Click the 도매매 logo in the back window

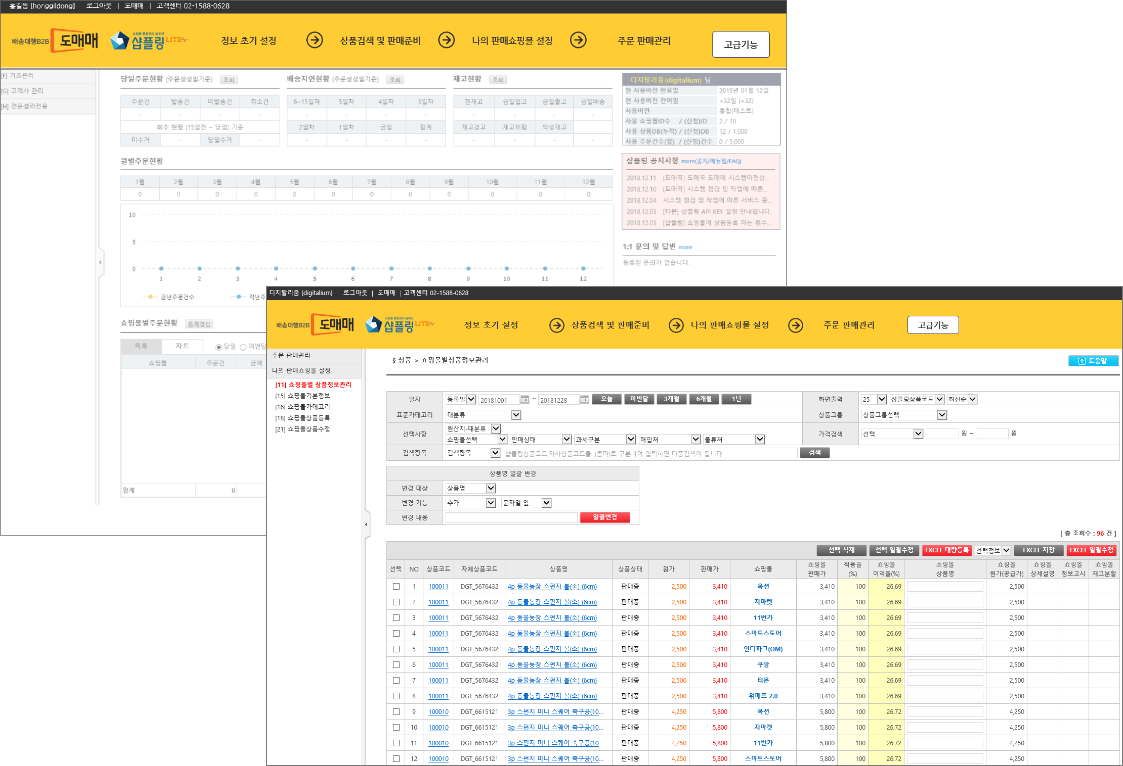(74, 40)
